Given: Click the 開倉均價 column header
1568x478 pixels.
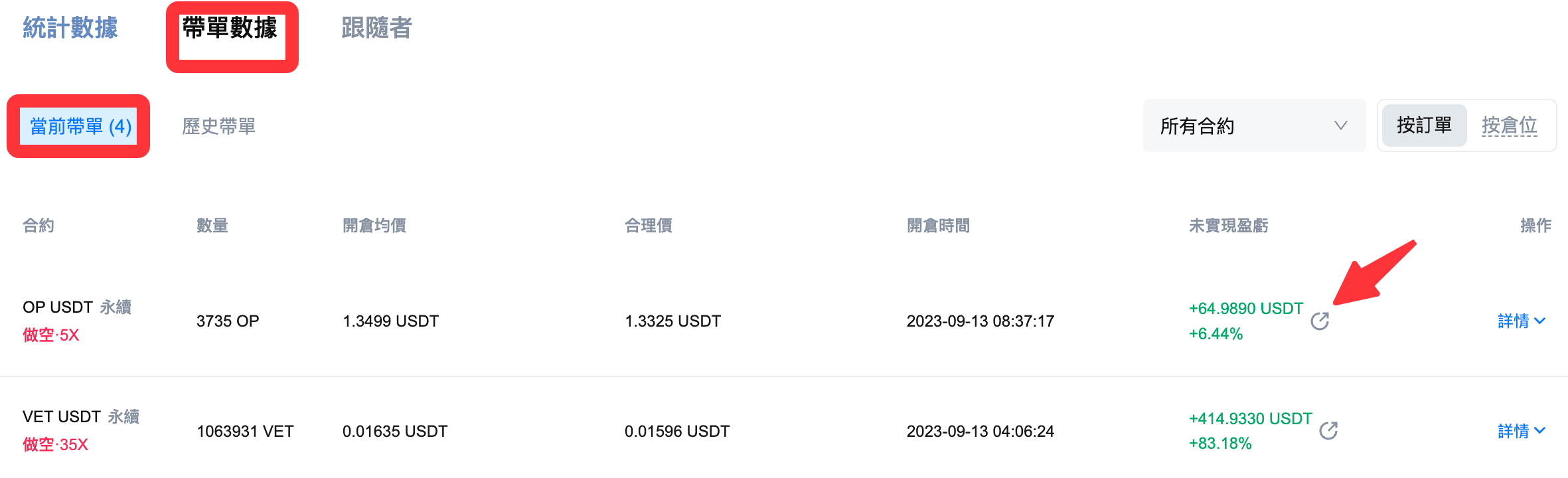Looking at the screenshot, I should pos(374,226).
